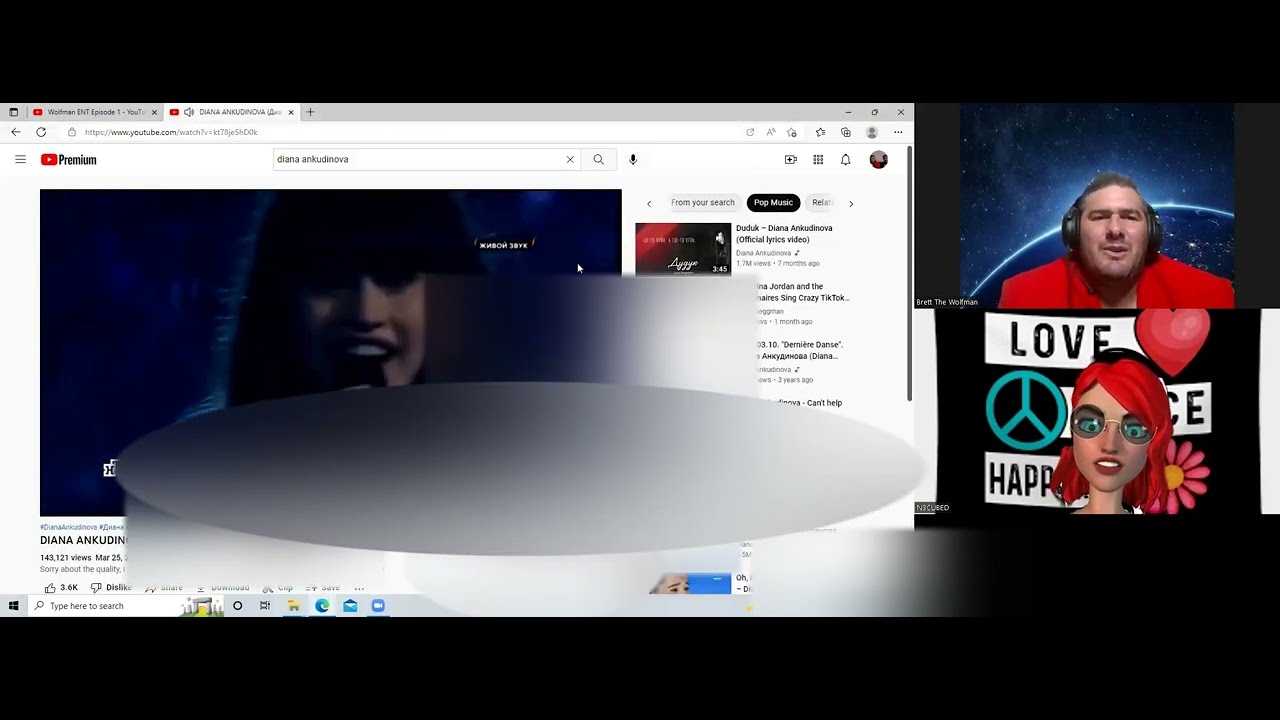Image resolution: width=1280 pixels, height=720 pixels.
Task: Share this page from the address bar
Action: pos(750,132)
